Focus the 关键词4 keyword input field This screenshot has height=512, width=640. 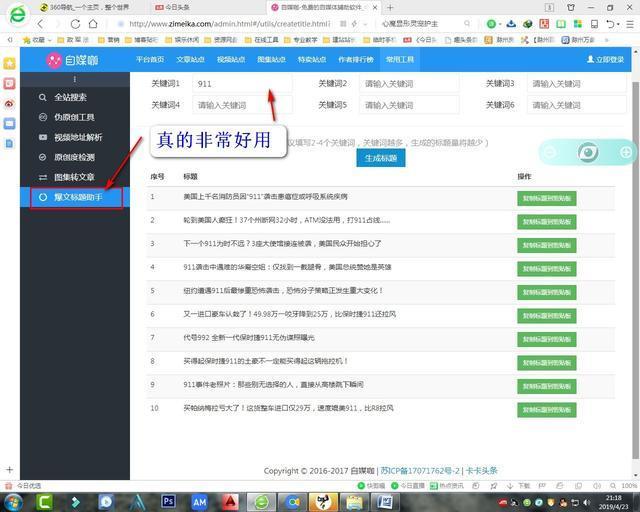click(242, 105)
